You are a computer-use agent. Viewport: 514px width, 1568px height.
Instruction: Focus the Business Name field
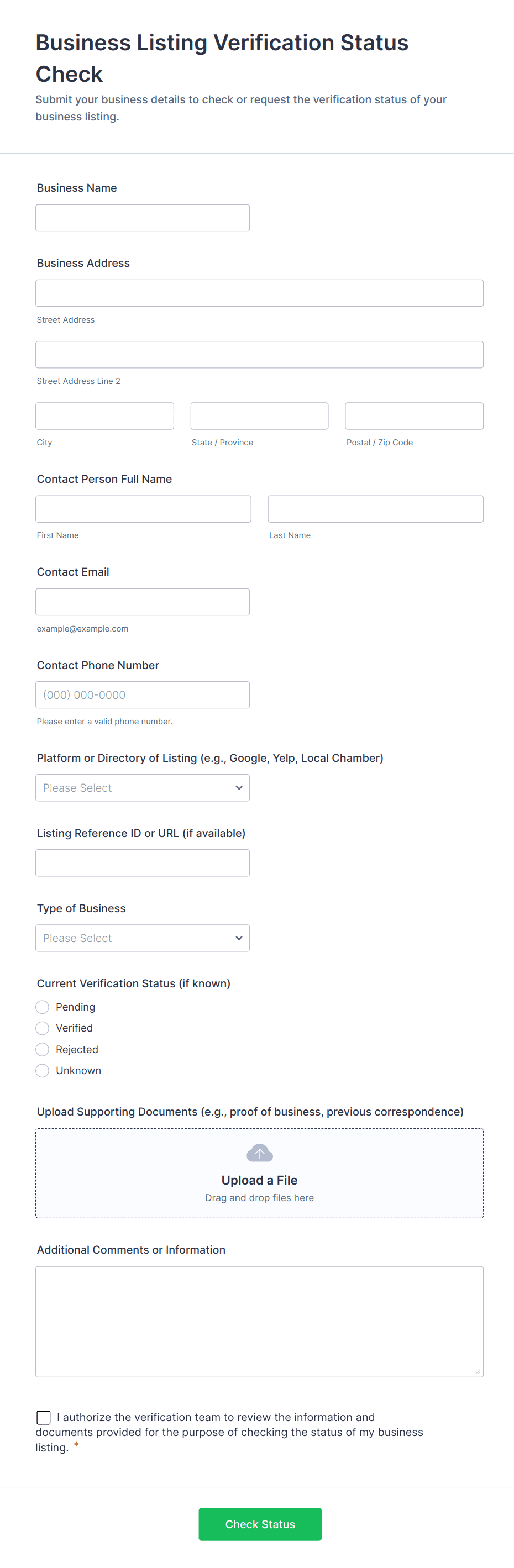(143, 218)
